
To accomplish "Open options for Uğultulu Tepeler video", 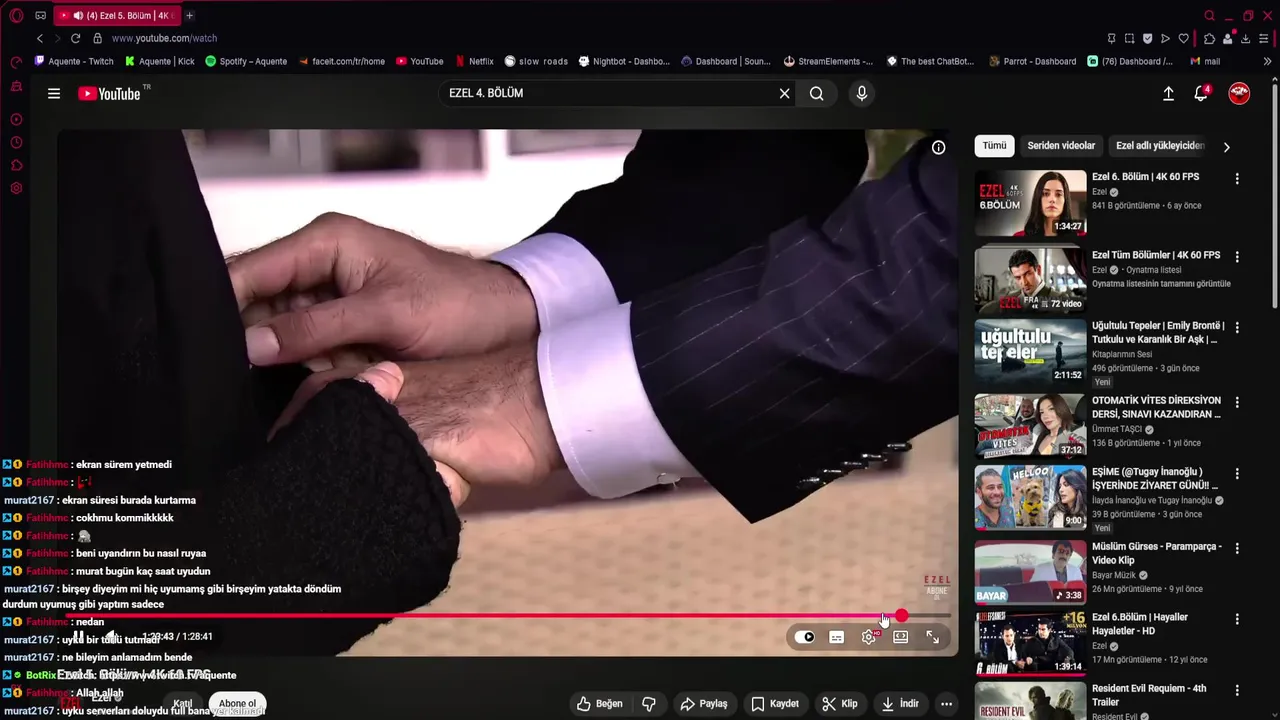I will pos(1237,328).
